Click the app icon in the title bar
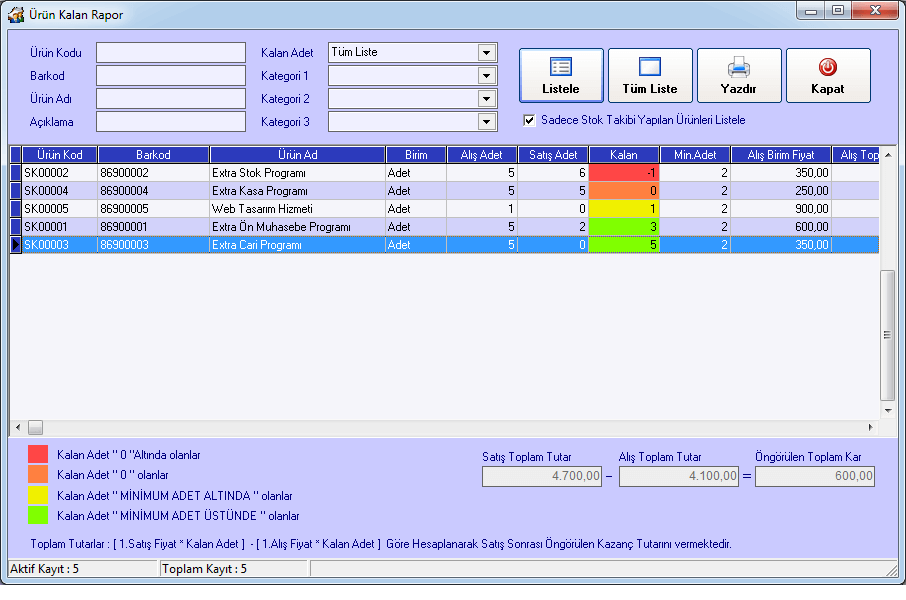The height and width of the screenshot is (600, 906). click(x=16, y=14)
